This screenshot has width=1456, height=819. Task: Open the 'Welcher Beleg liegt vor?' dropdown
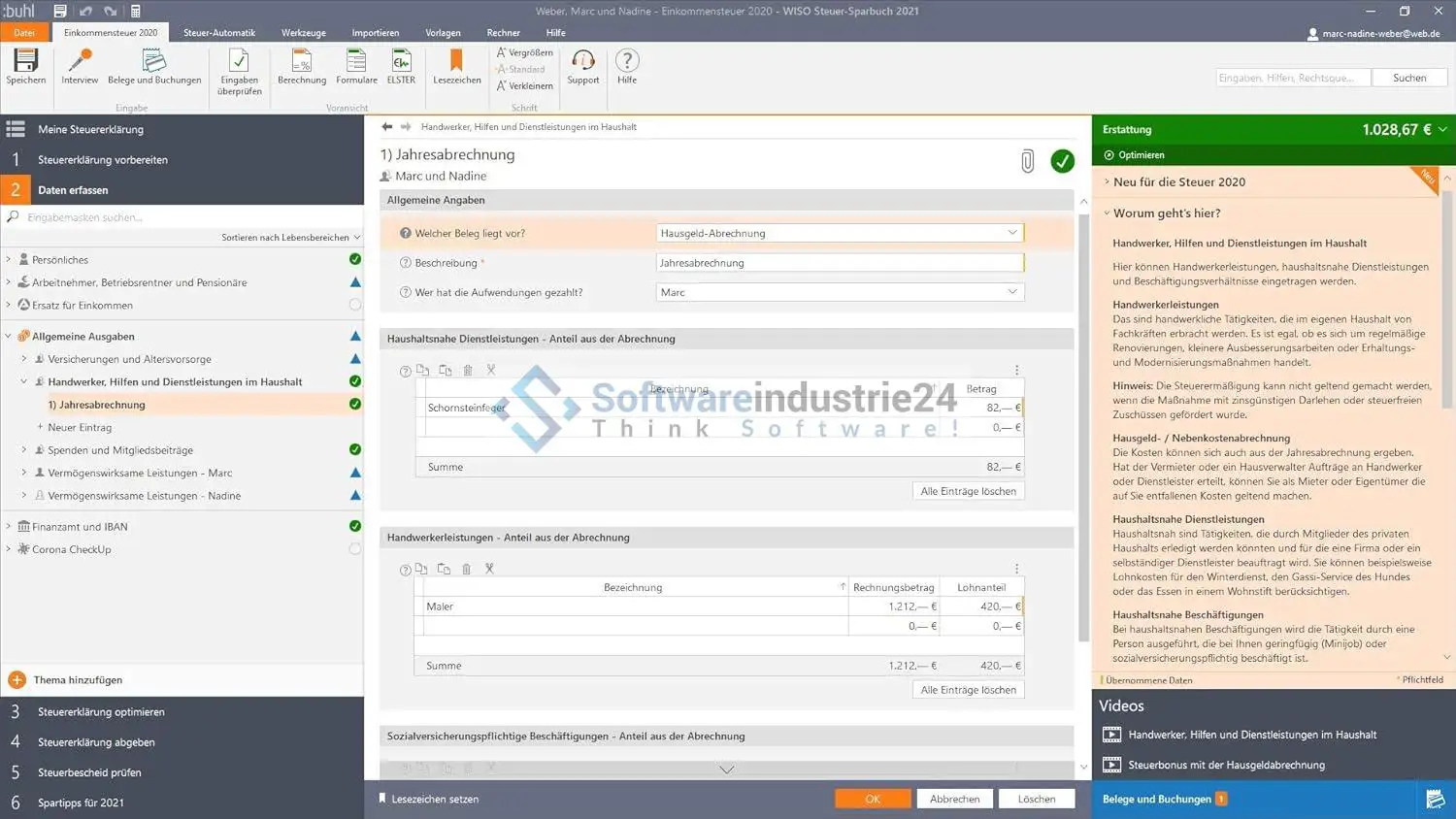839,233
